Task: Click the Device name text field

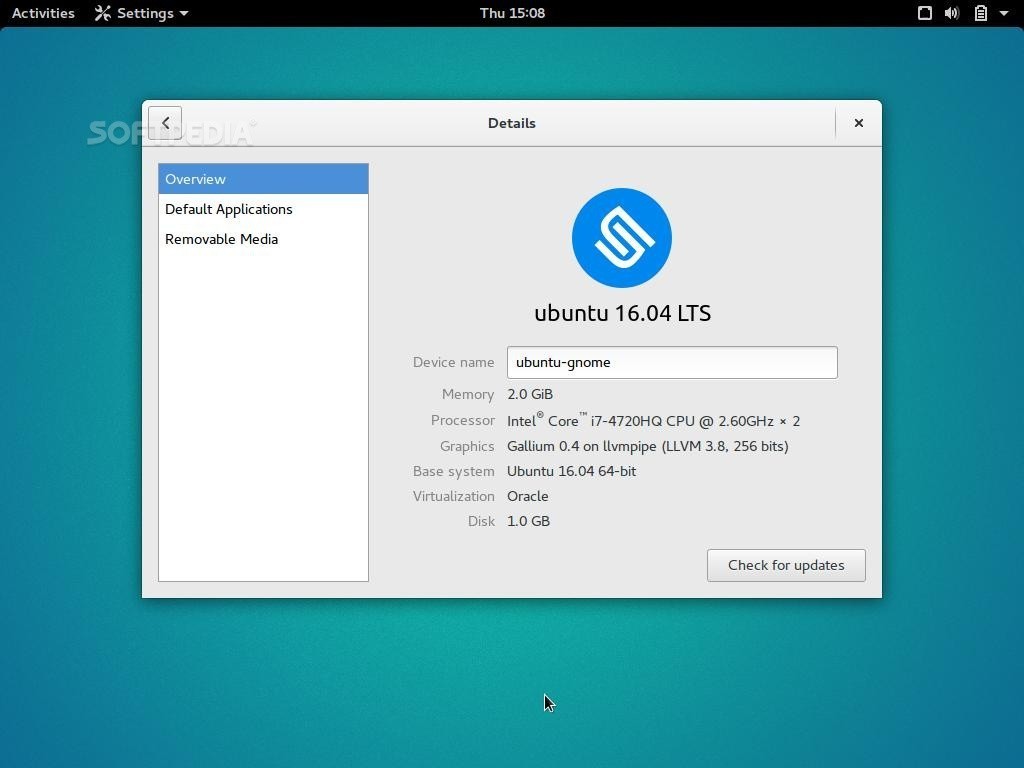Action: pyautogui.click(x=671, y=362)
